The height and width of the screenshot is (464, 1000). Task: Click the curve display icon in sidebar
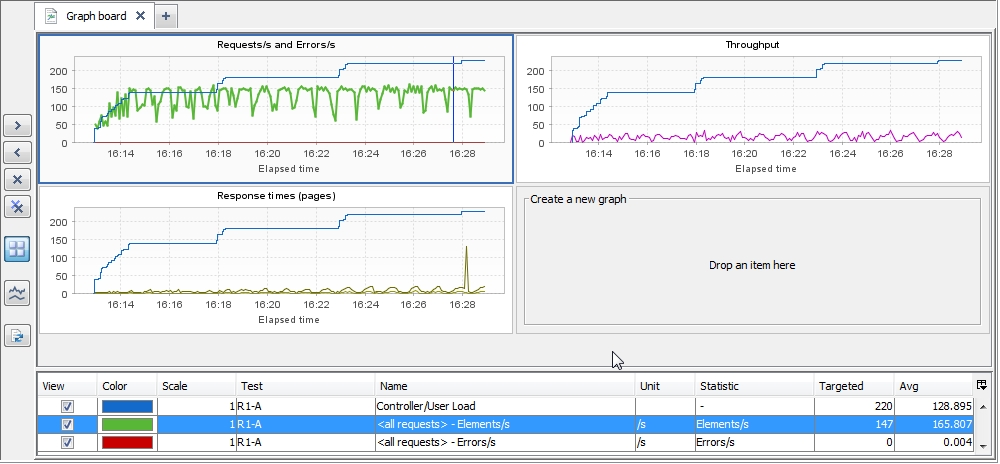[x=18, y=293]
